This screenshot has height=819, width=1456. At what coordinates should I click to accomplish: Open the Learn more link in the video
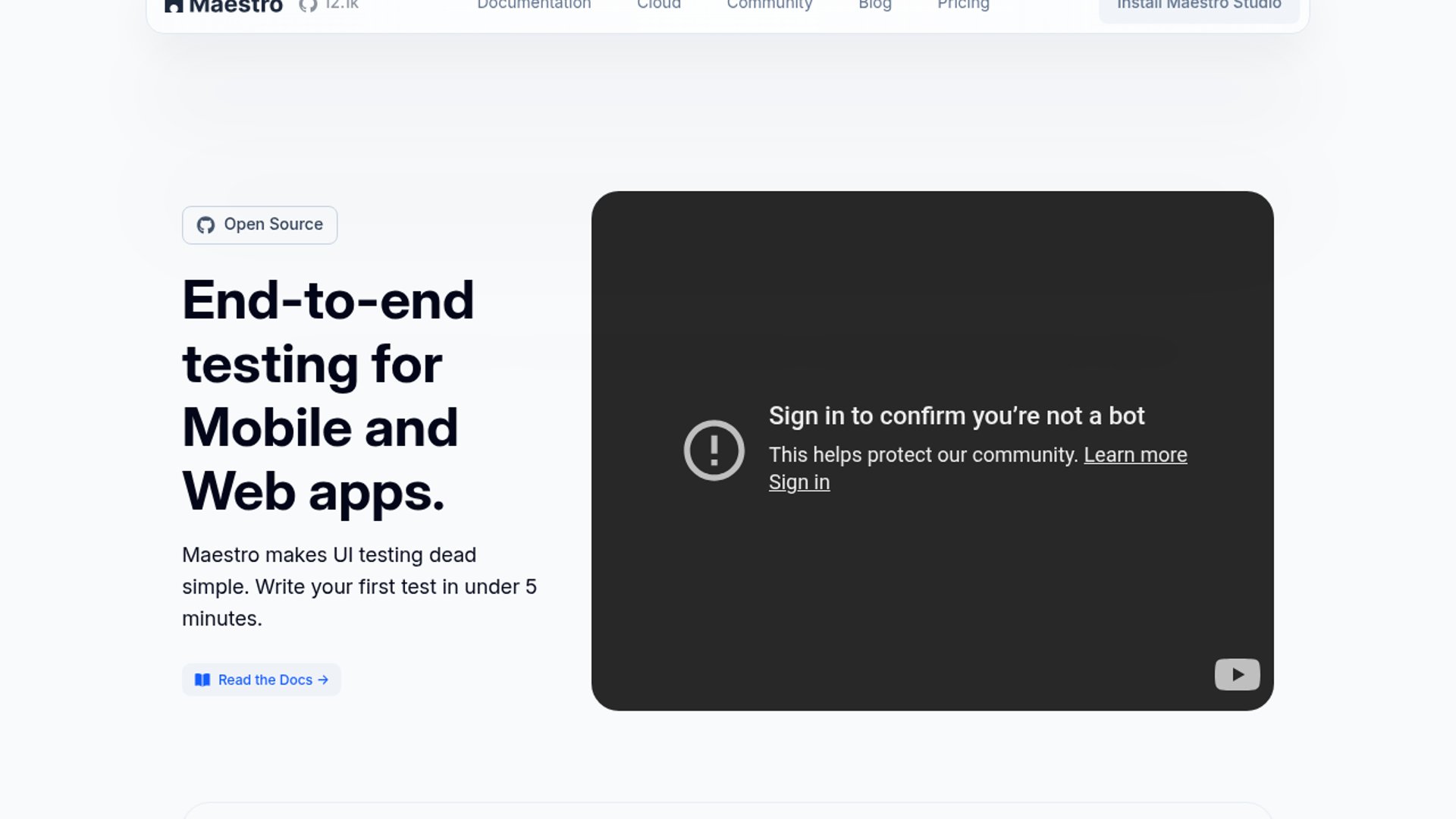(1134, 455)
